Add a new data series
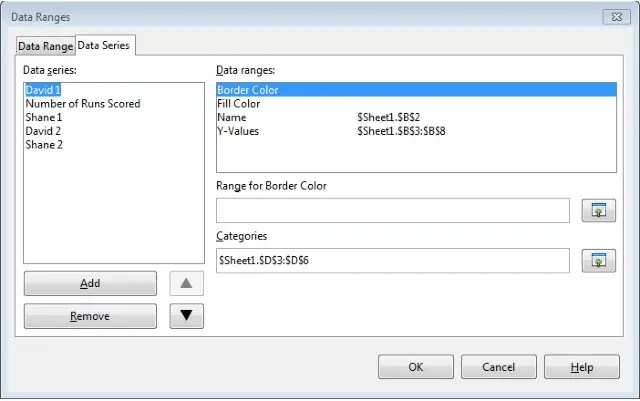640x401 pixels. pos(90,283)
